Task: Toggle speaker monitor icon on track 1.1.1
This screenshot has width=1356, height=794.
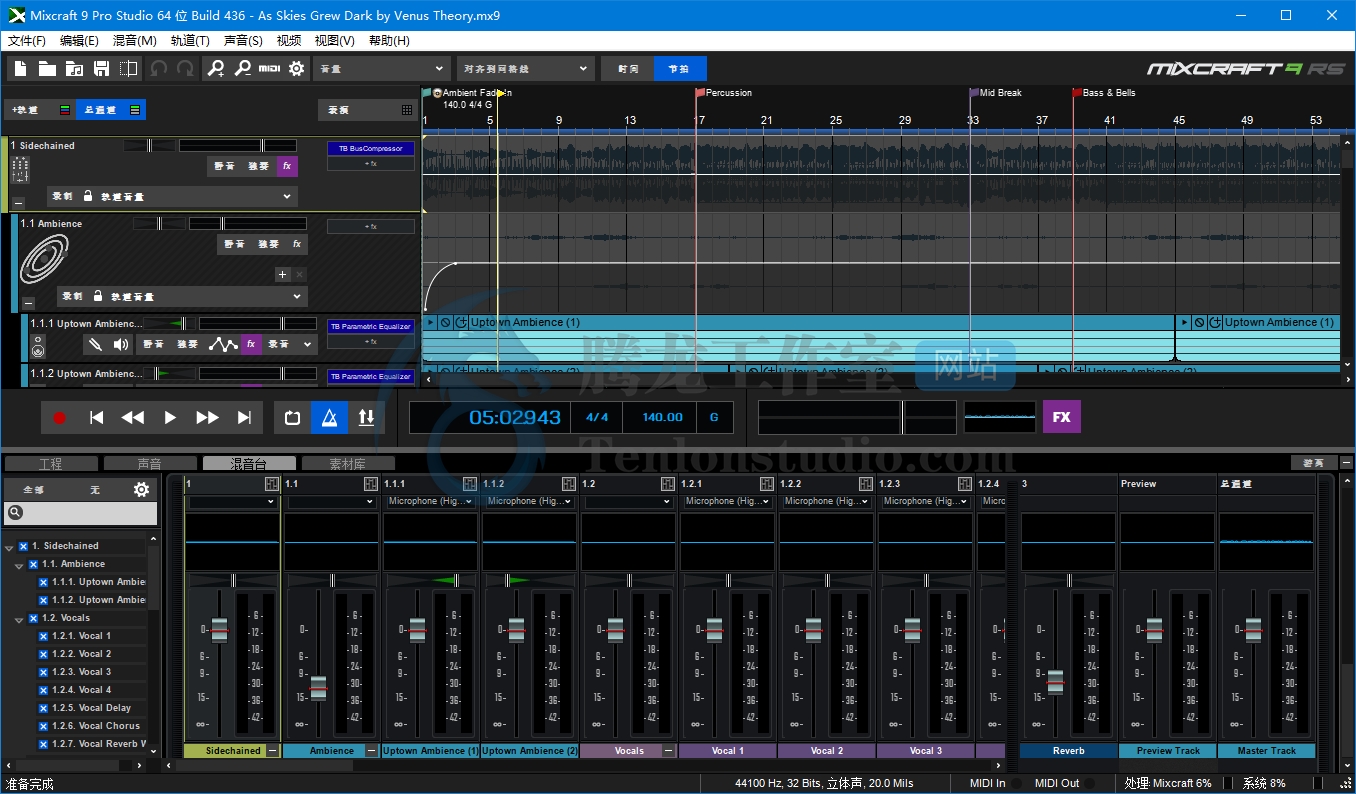Action: pos(121,344)
